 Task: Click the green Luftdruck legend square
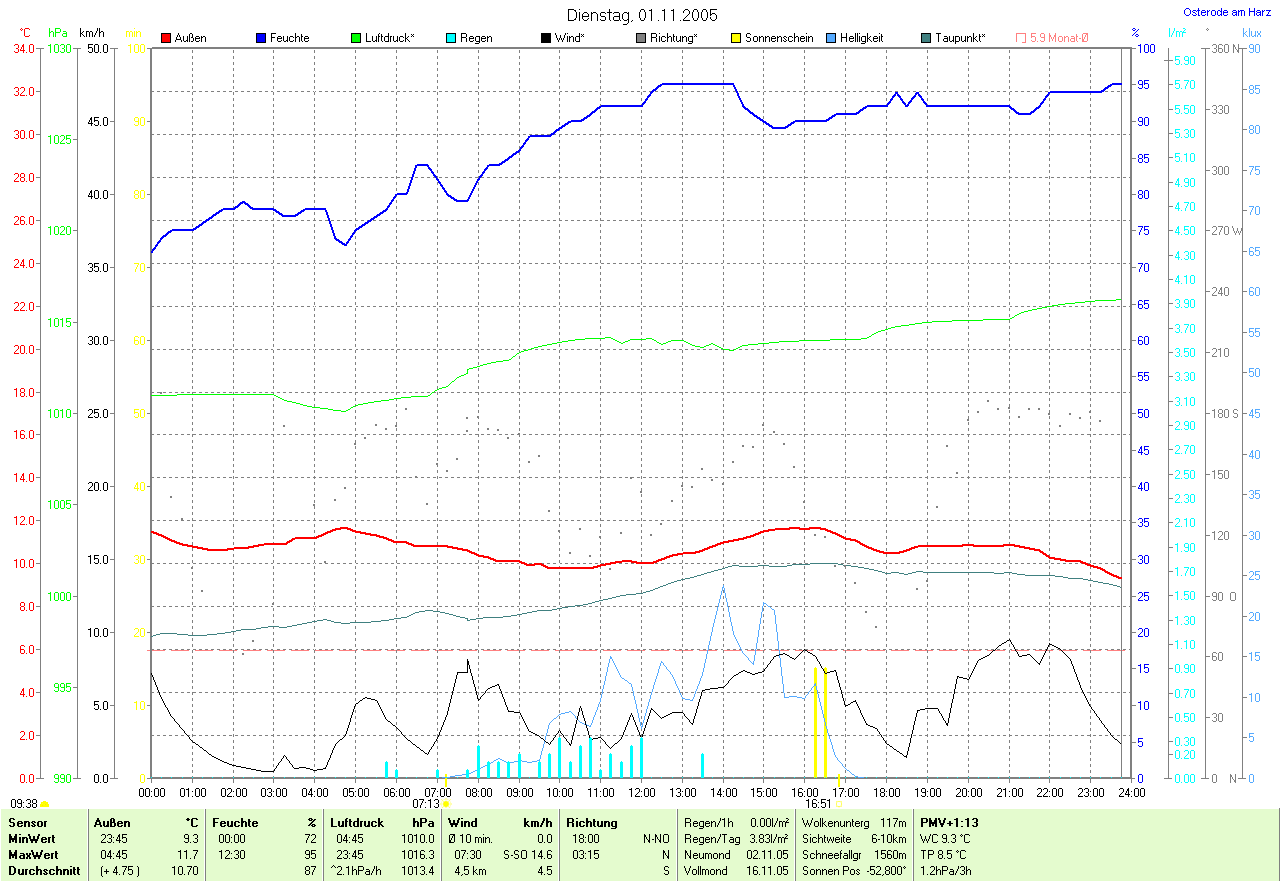coord(356,38)
